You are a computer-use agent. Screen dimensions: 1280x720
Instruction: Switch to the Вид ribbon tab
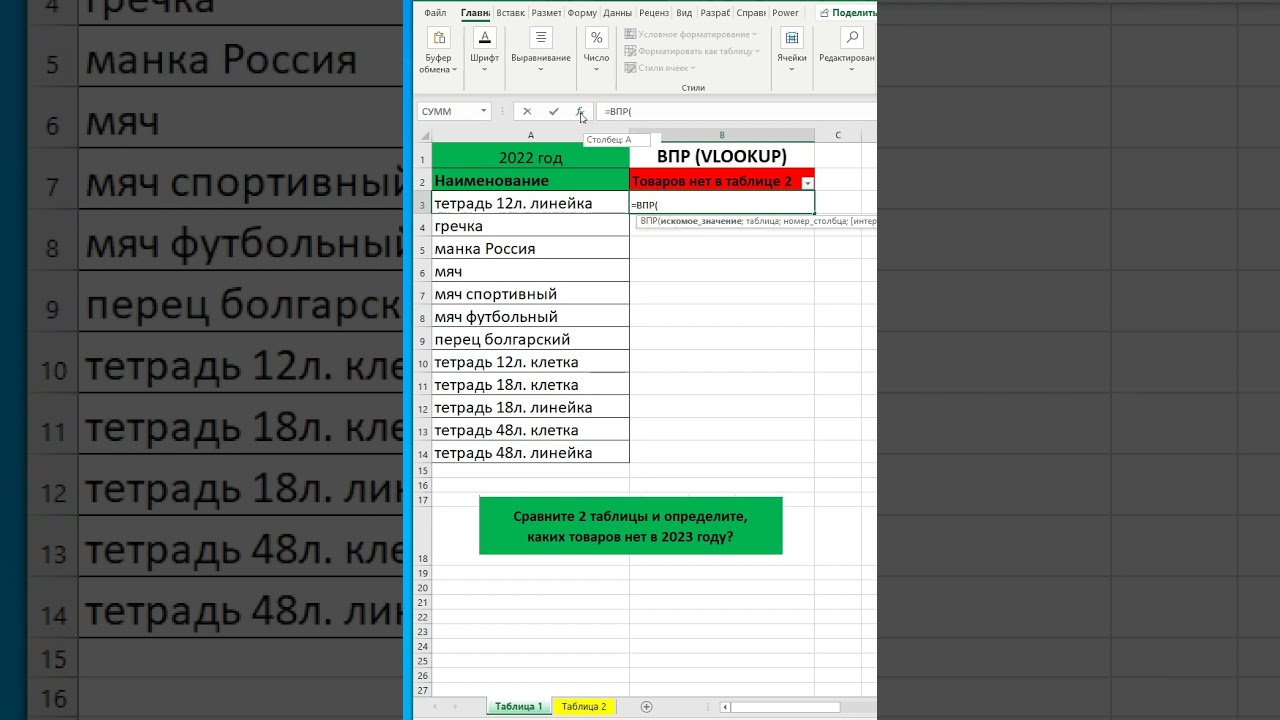(x=684, y=13)
